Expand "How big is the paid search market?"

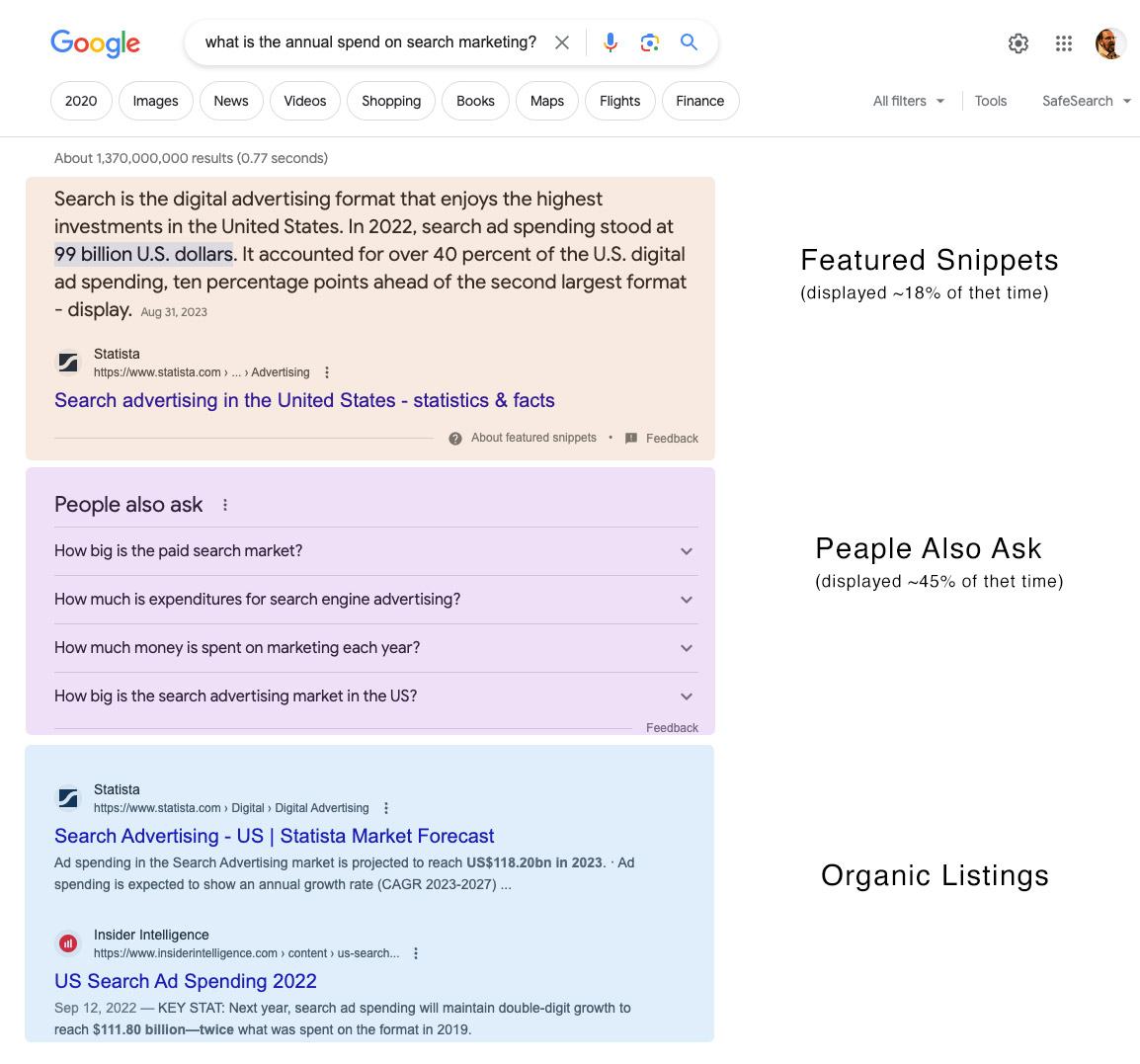[687, 551]
